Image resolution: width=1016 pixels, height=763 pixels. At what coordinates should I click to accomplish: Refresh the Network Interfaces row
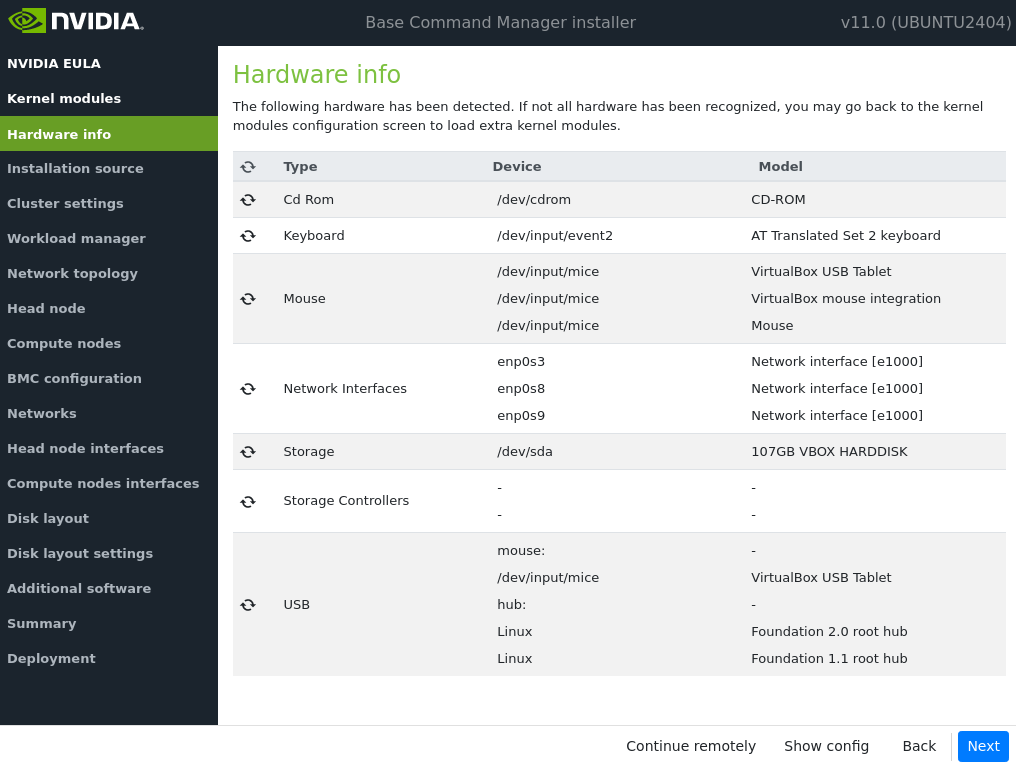click(x=248, y=389)
